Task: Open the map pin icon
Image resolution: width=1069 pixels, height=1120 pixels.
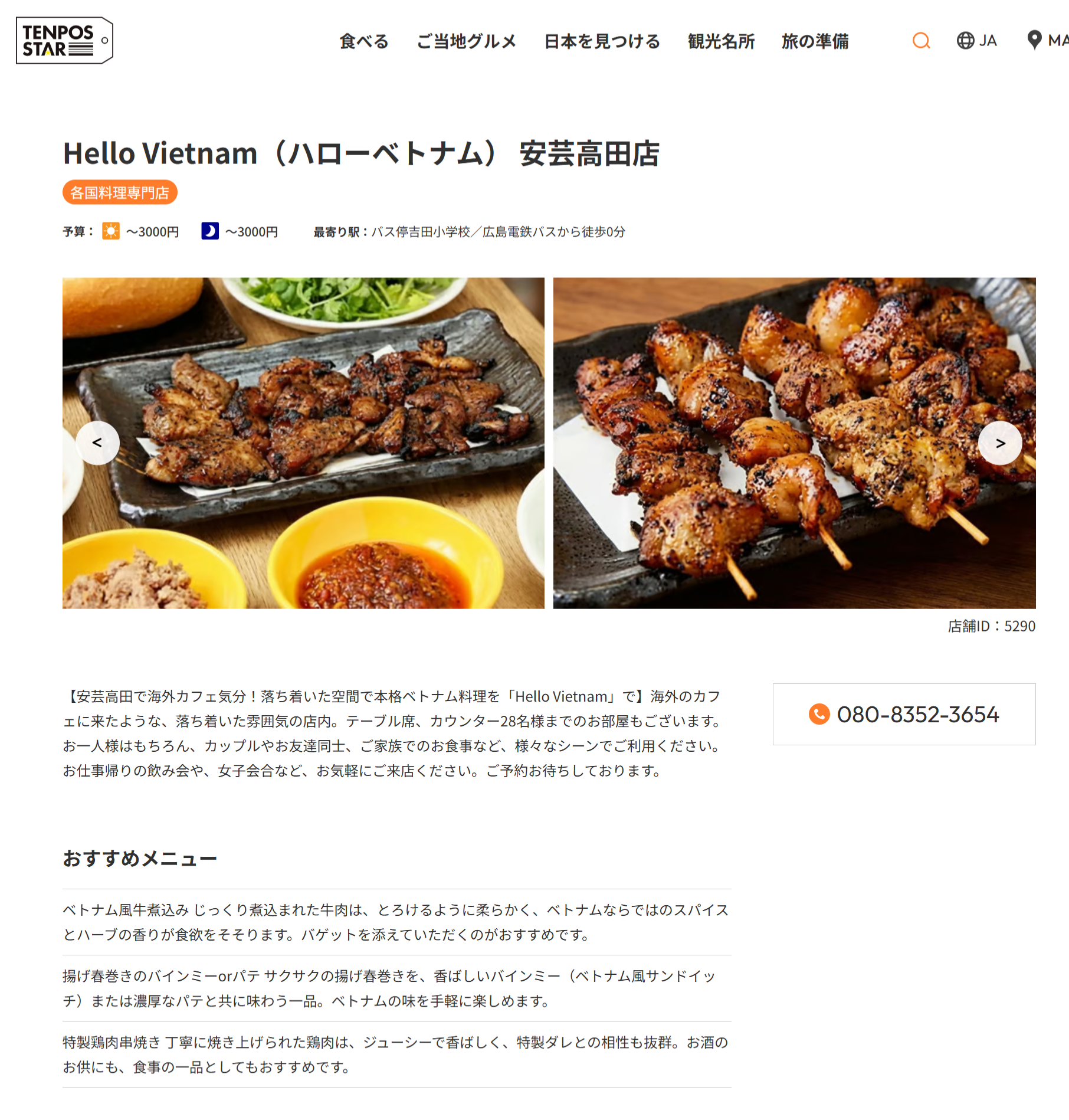Action: point(1034,40)
